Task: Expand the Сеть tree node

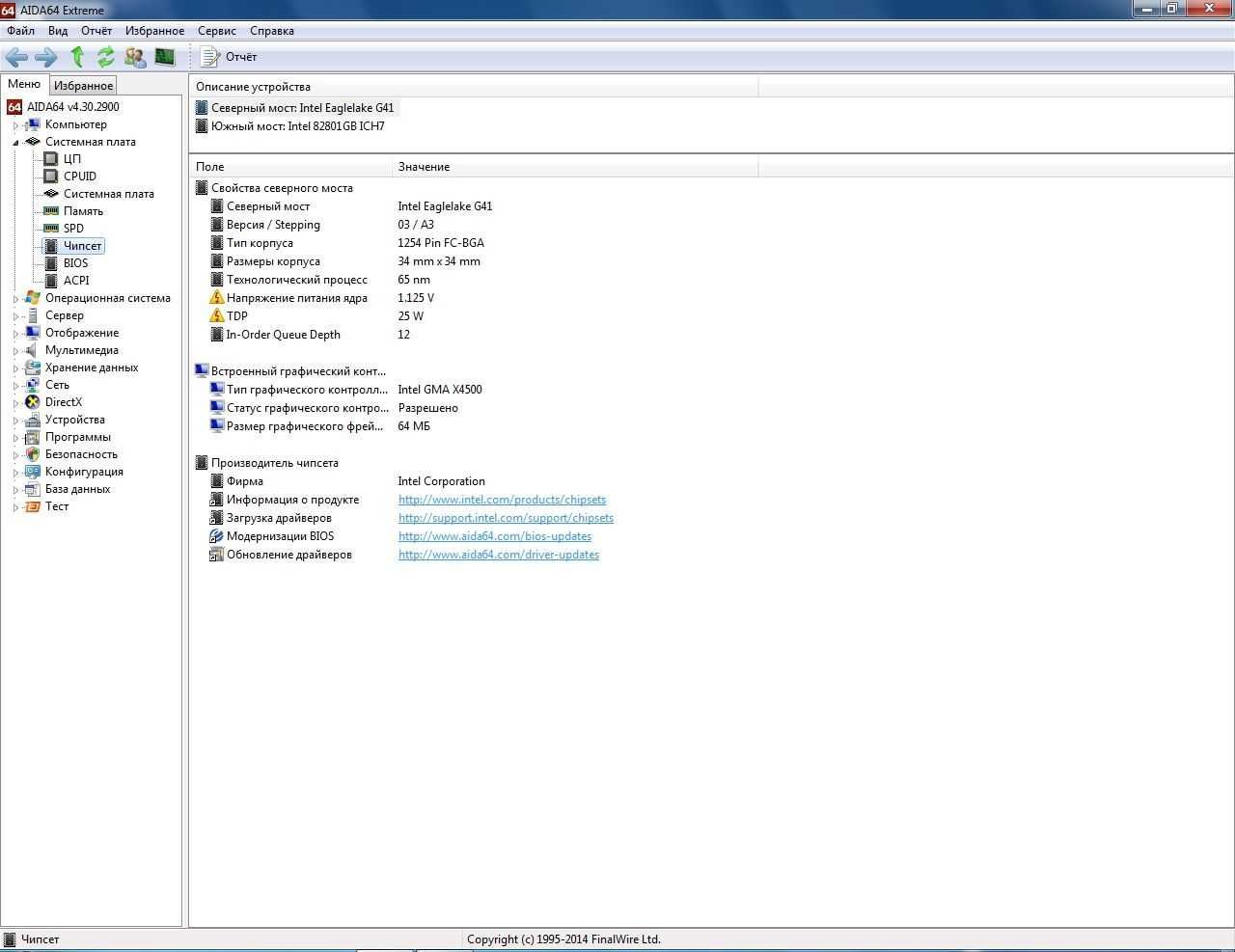Action: (15, 386)
